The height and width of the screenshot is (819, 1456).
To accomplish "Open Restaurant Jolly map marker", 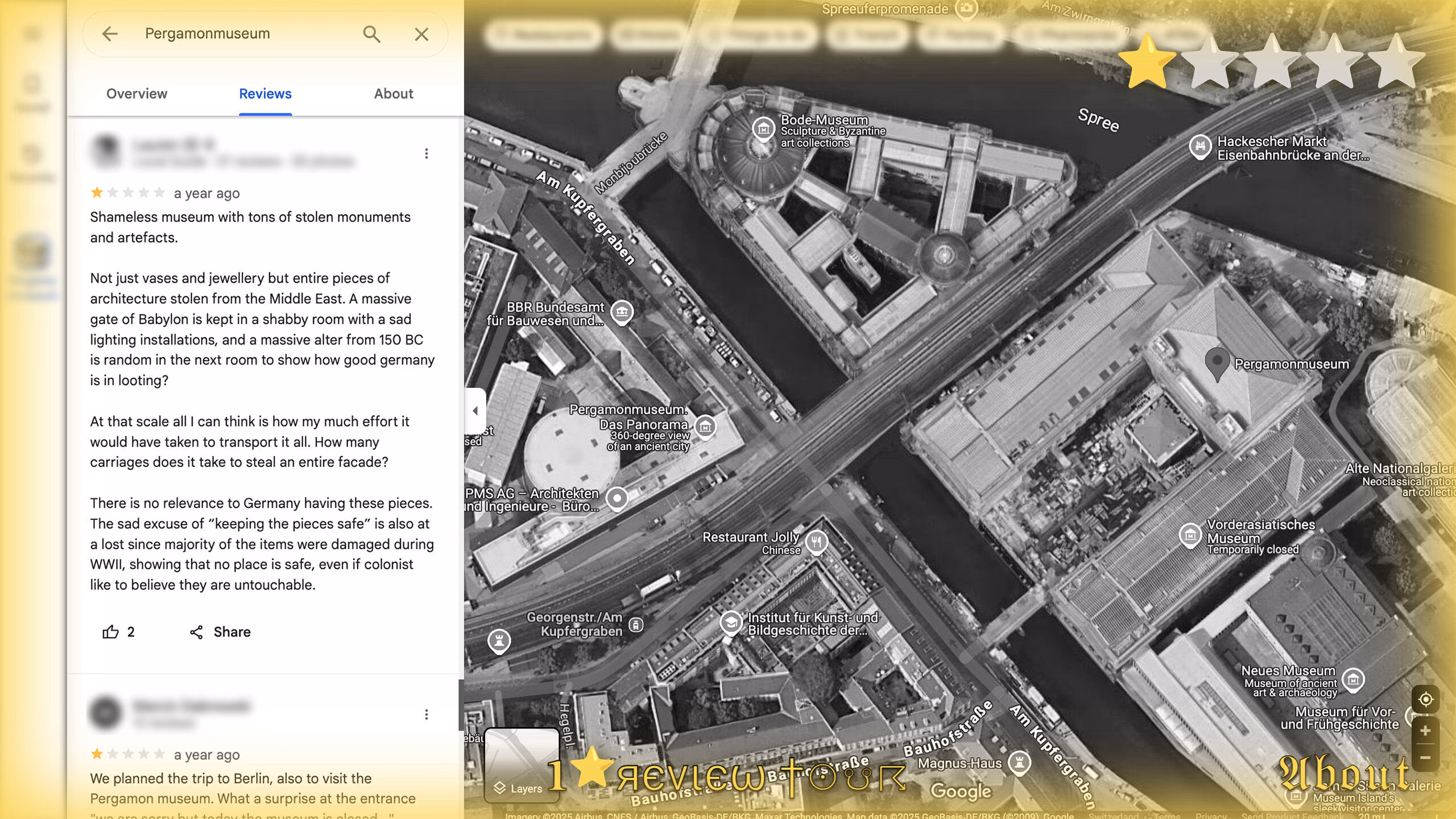I will click(817, 541).
